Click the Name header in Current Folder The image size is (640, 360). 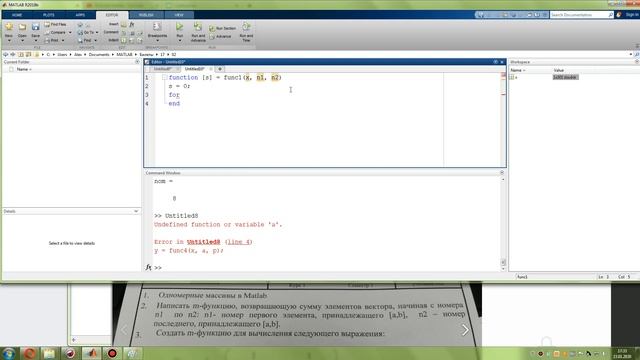(x=23, y=69)
